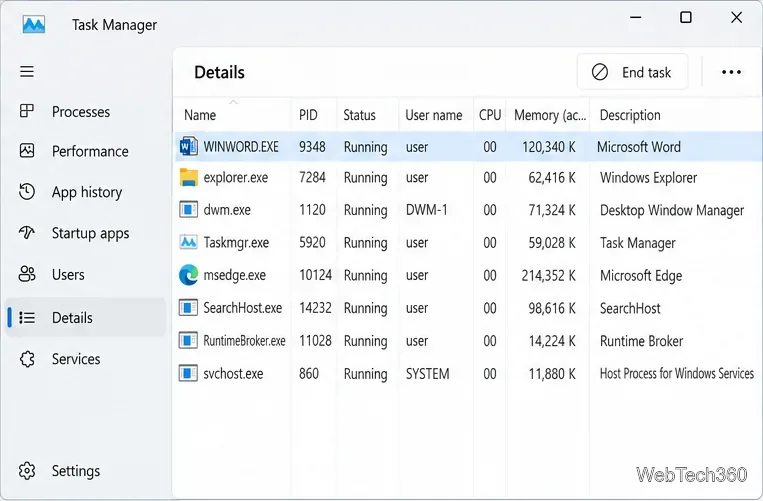The image size is (763, 501).
Task: Click the Runtime Broker description cell
Action: point(641,341)
